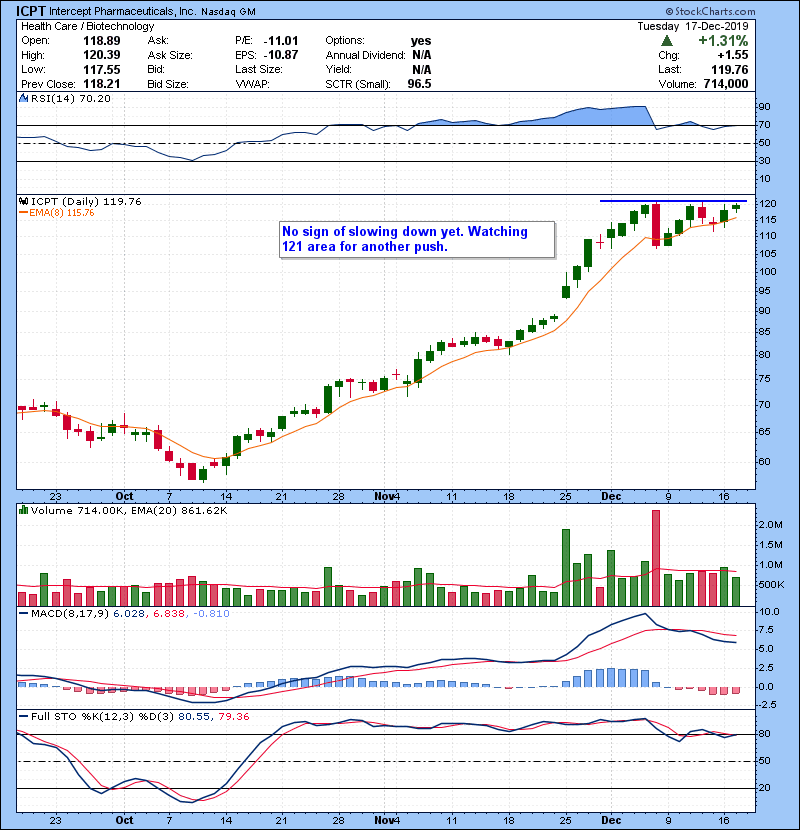The height and width of the screenshot is (830, 800).
Task: Click the +1.31% percent change value
Action: pos(723,41)
